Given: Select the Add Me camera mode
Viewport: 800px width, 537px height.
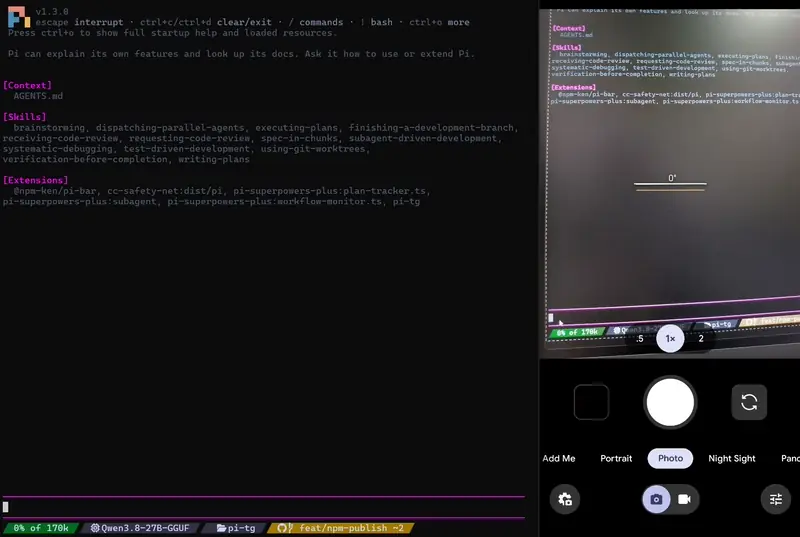Looking at the screenshot, I should coord(559,458).
